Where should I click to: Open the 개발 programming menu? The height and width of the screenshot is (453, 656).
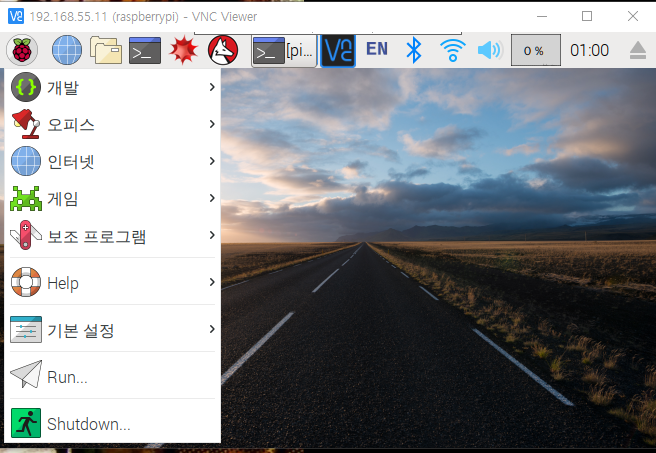click(113, 87)
